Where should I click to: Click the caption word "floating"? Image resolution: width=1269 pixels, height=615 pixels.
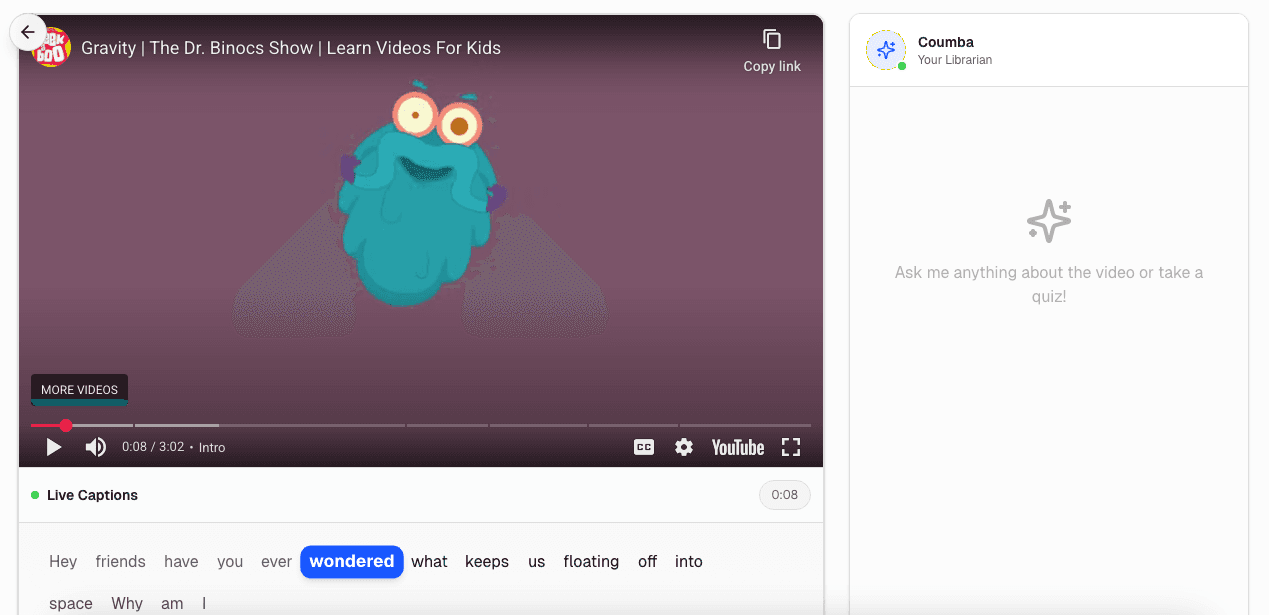tap(591, 562)
